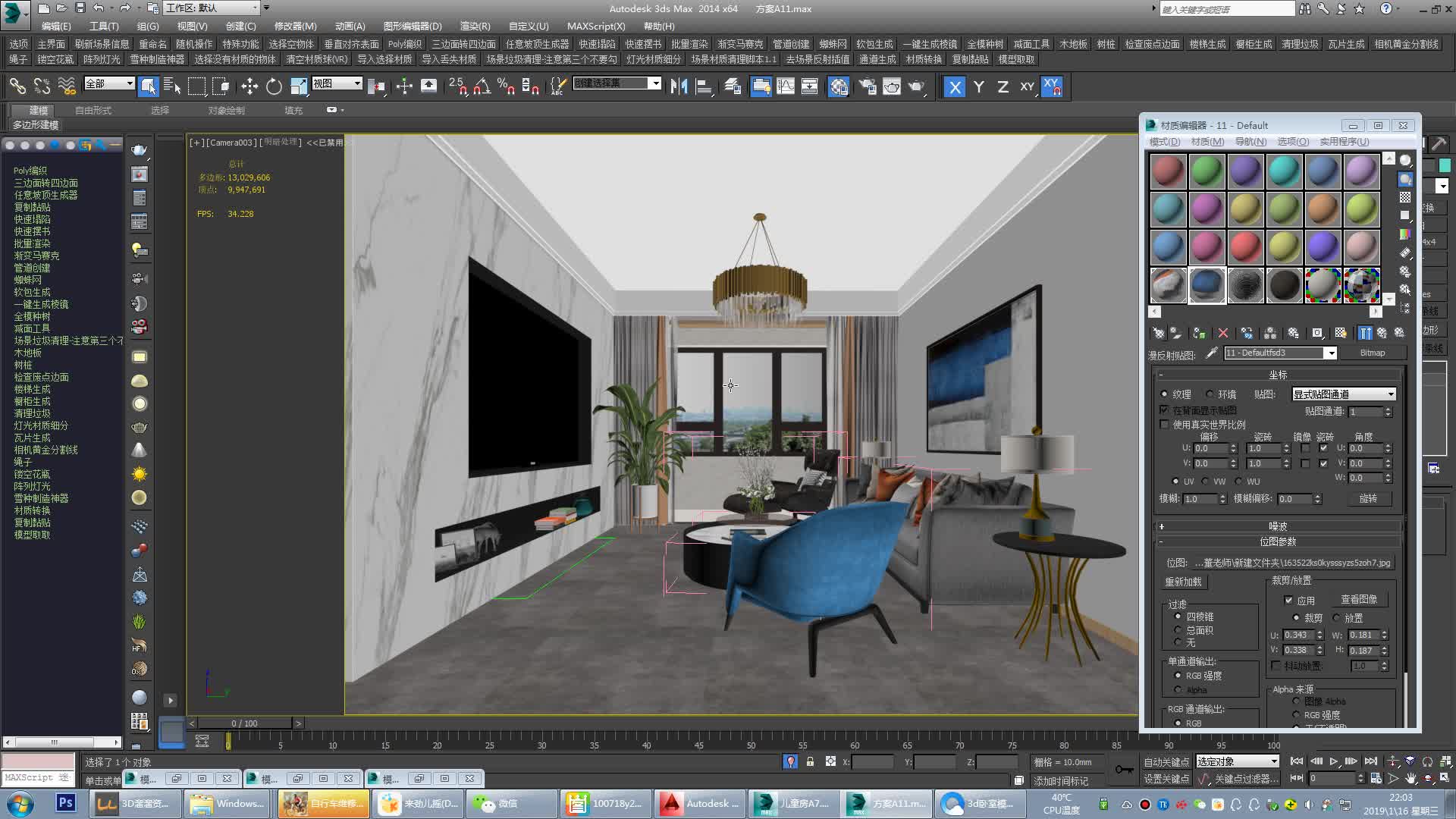Click the 重新加载 button
This screenshot has height=819, width=1456.
1183,582
